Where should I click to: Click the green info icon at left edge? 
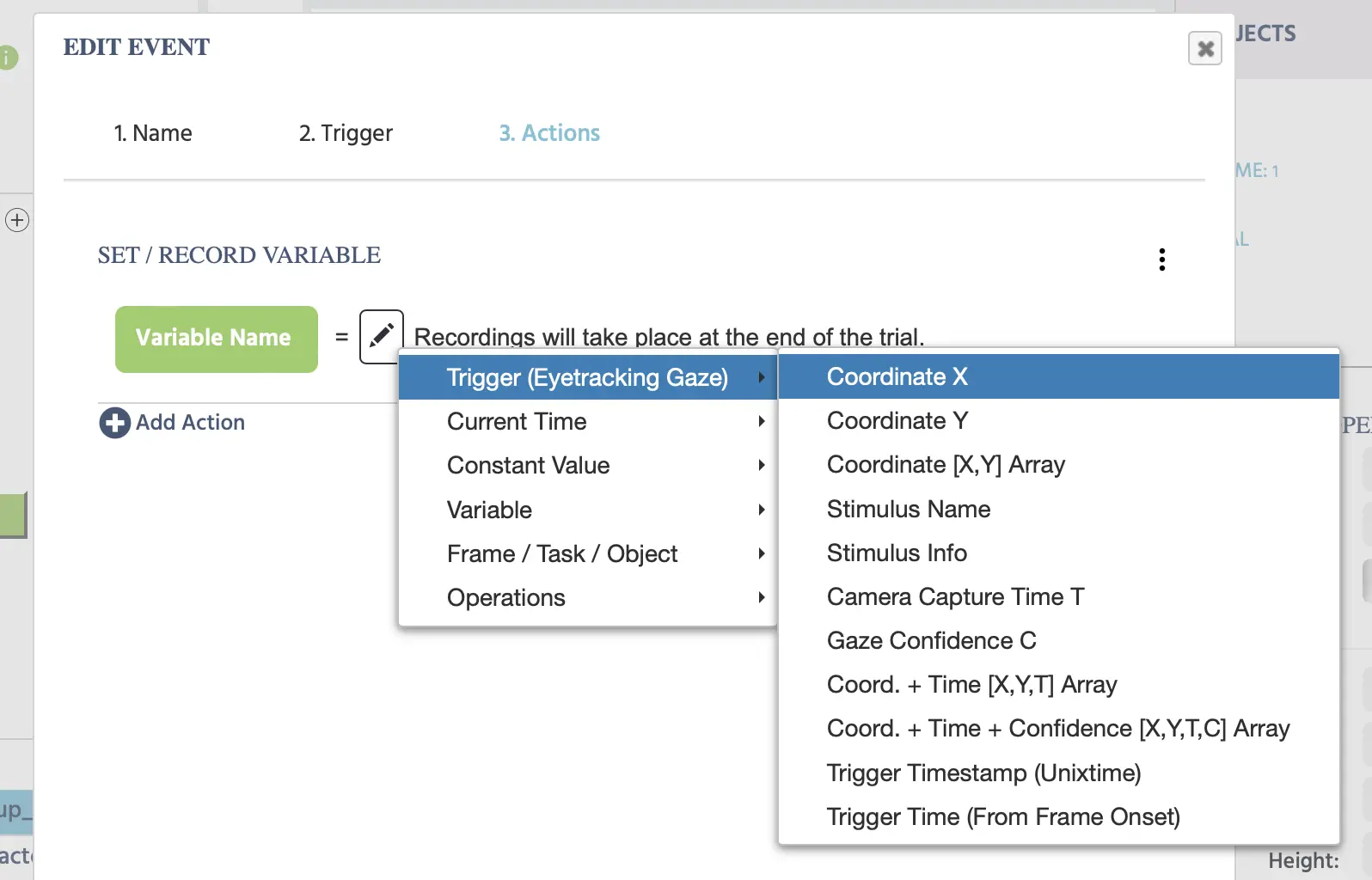(x=7, y=58)
